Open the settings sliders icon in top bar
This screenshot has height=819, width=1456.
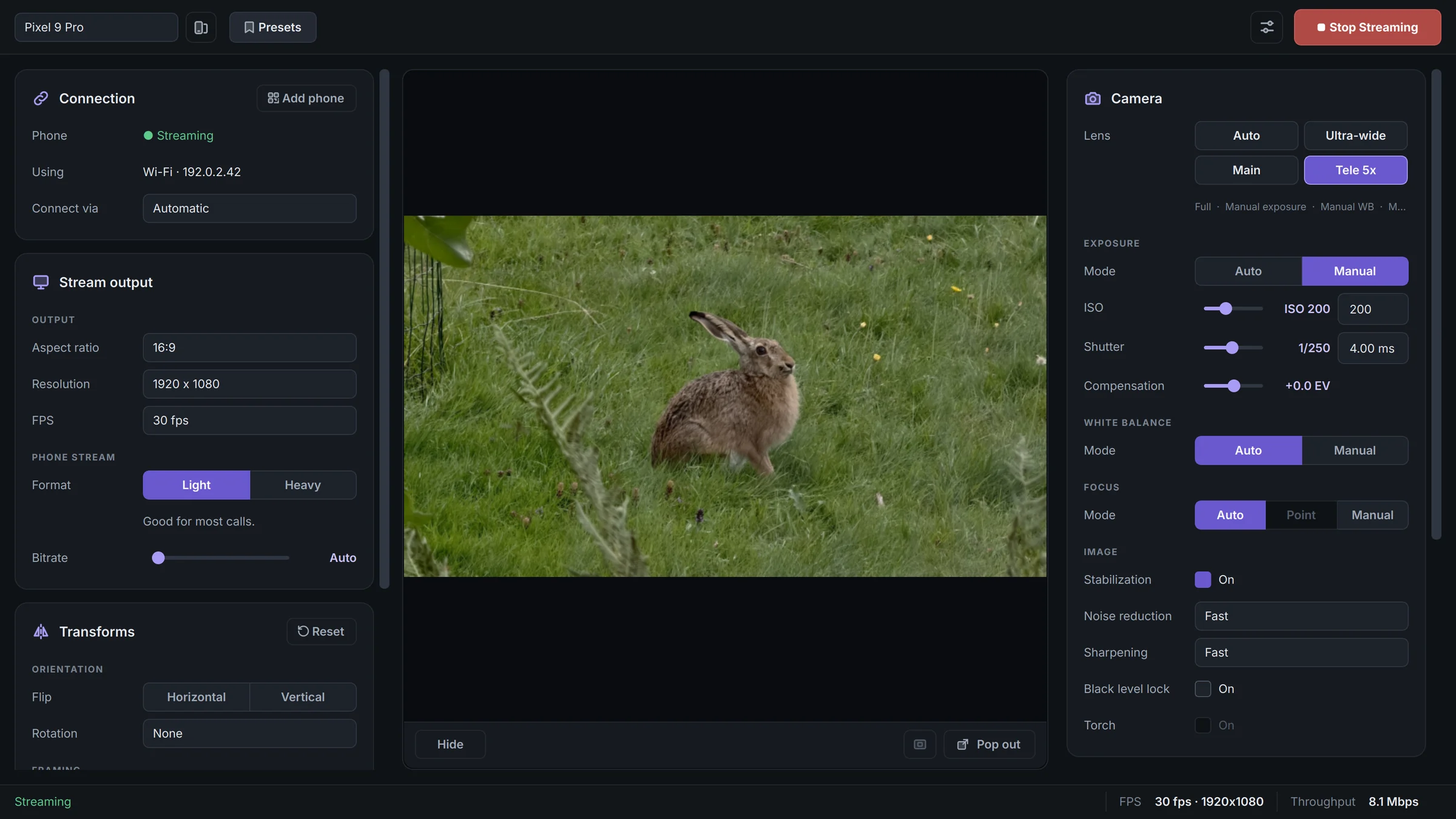click(1267, 27)
